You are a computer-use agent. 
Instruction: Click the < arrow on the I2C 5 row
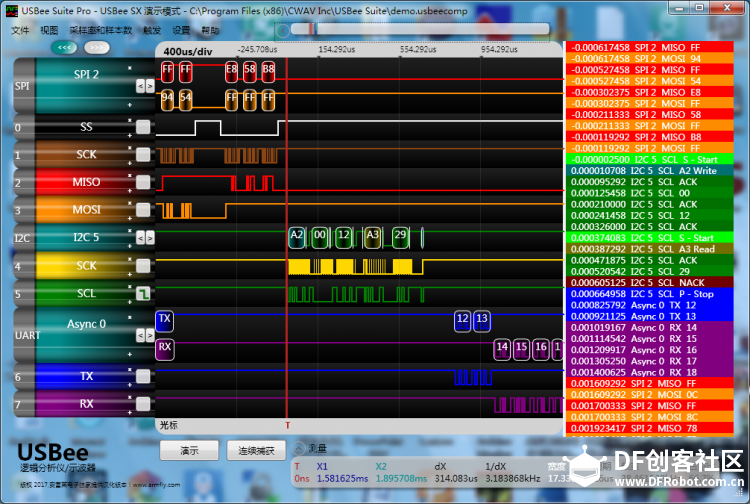pyautogui.click(x=140, y=238)
